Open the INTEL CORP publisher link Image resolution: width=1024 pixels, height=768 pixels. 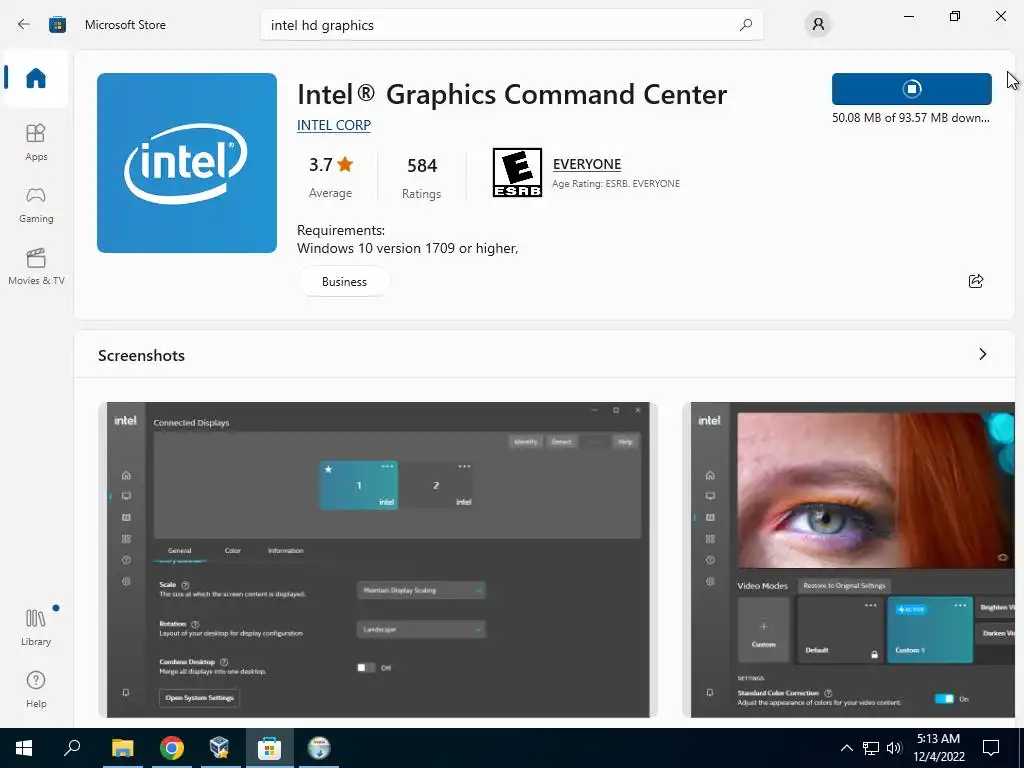coord(334,125)
